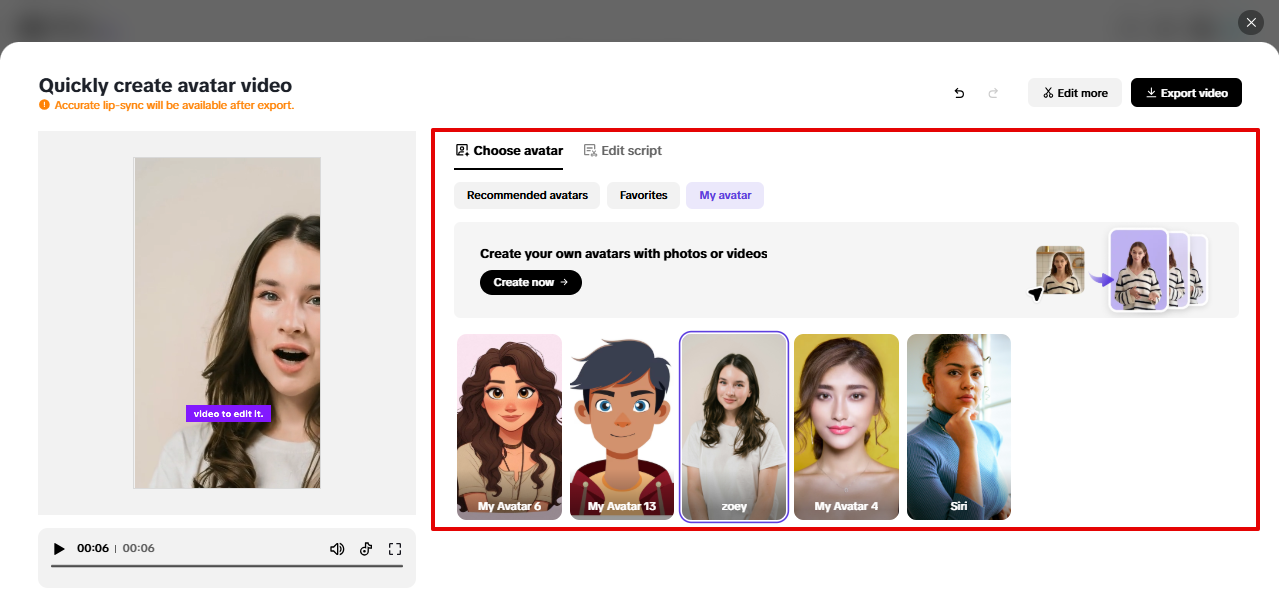
Task: Select the Siri avatar thumbnail
Action: coord(958,426)
